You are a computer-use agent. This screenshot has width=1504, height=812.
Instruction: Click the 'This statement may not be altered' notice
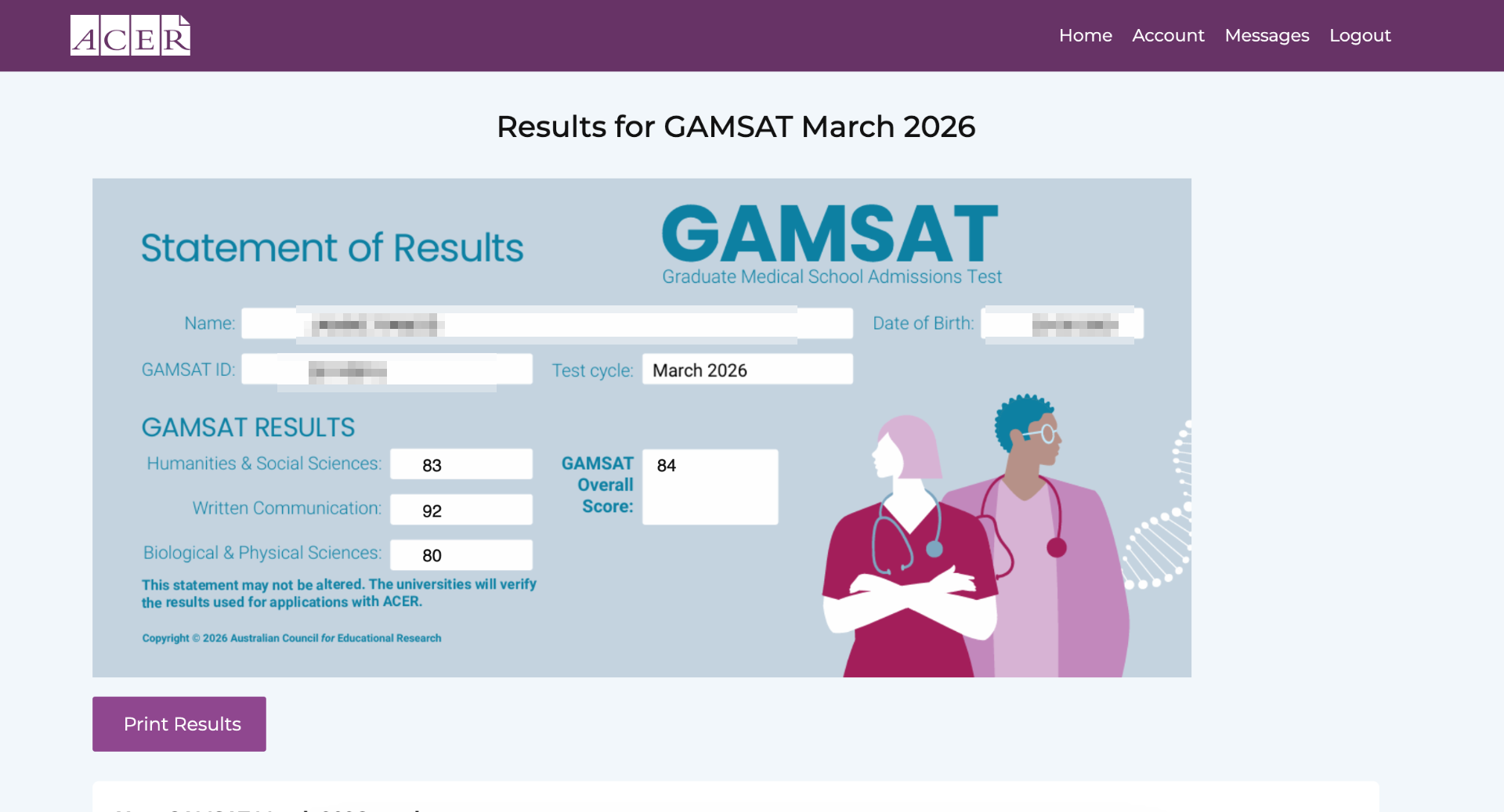(338, 593)
